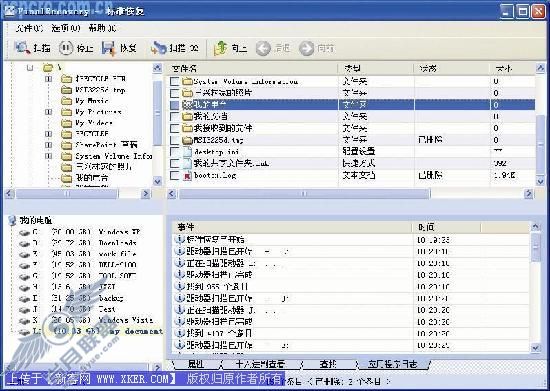
Task: Collapse the root backslash tree node
Action: [30, 67]
